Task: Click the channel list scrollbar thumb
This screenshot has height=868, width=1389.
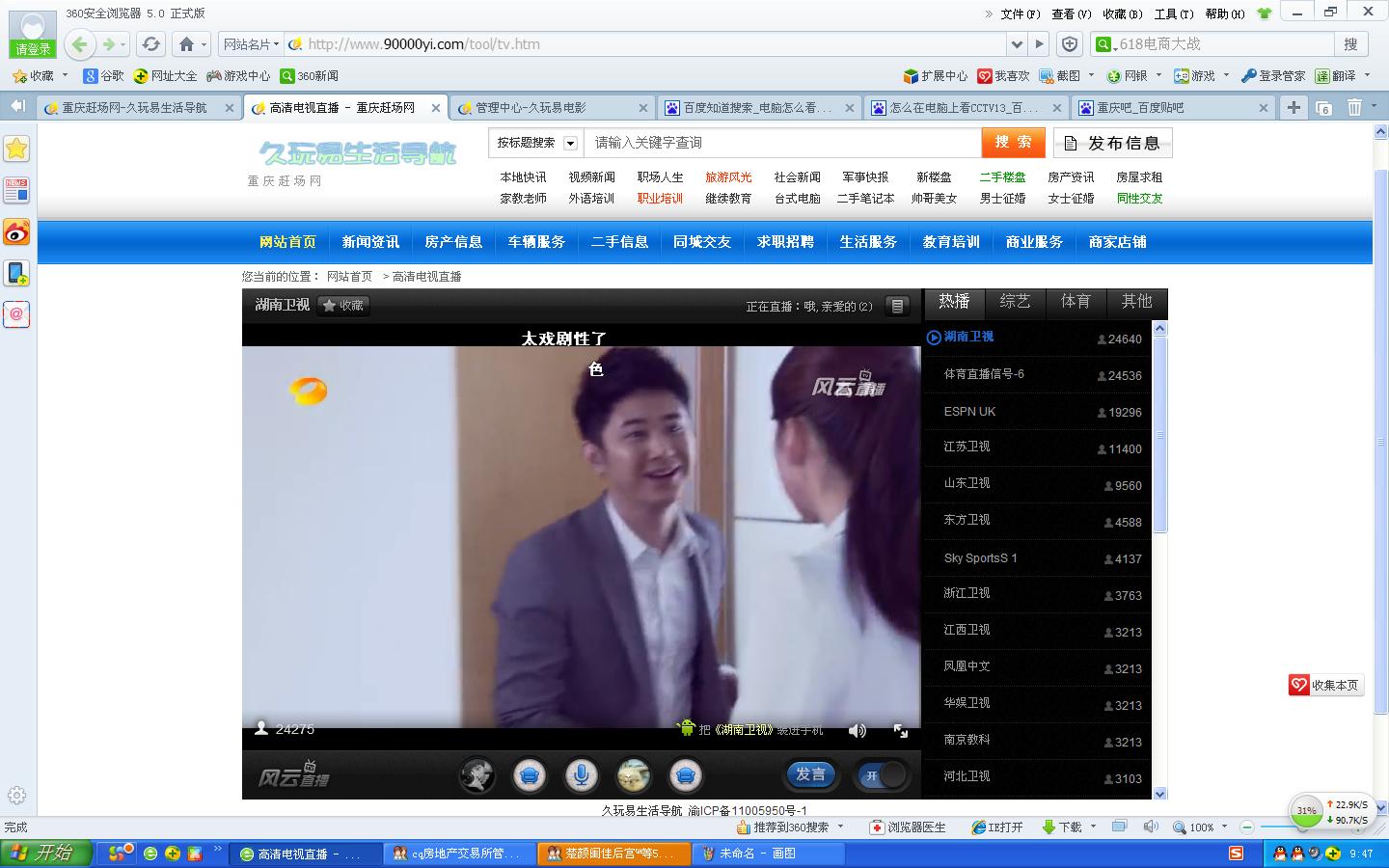Action: 1160,434
